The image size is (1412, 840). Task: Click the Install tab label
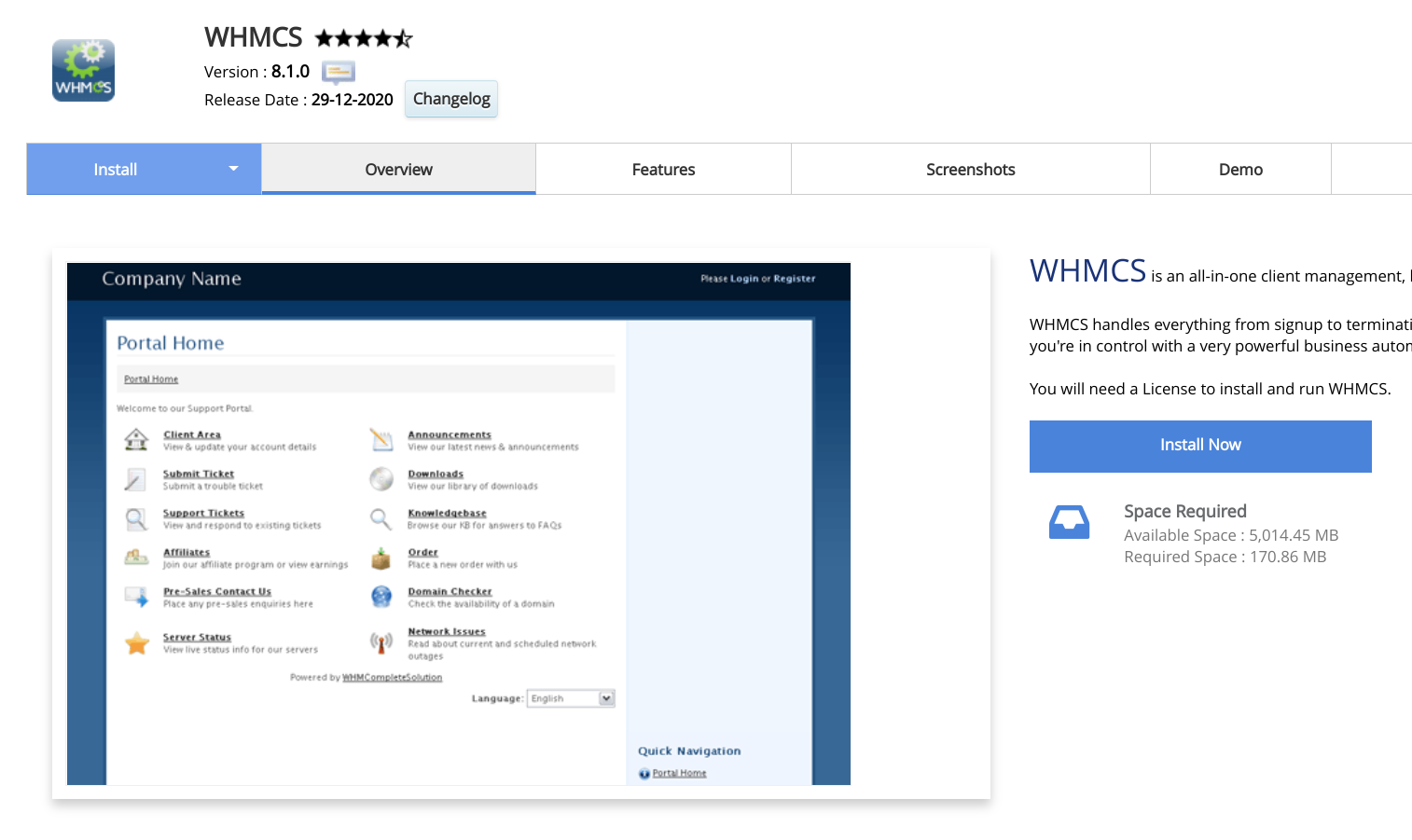(116, 170)
